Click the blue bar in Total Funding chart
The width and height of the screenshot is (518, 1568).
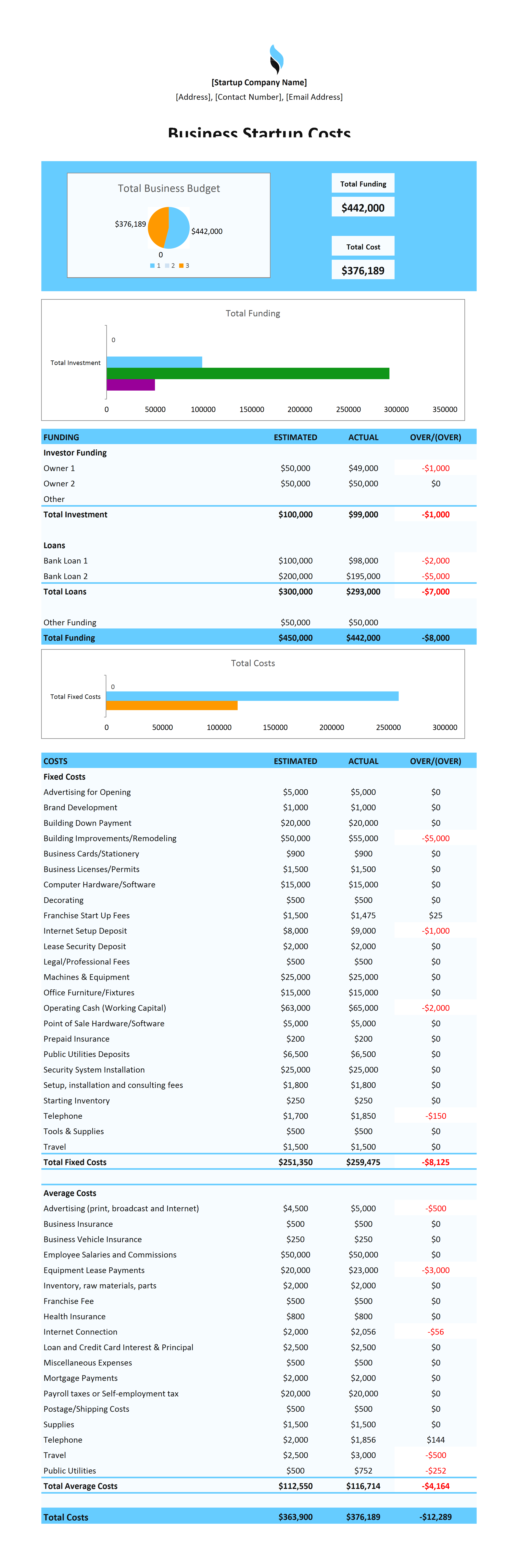pyautogui.click(x=154, y=362)
